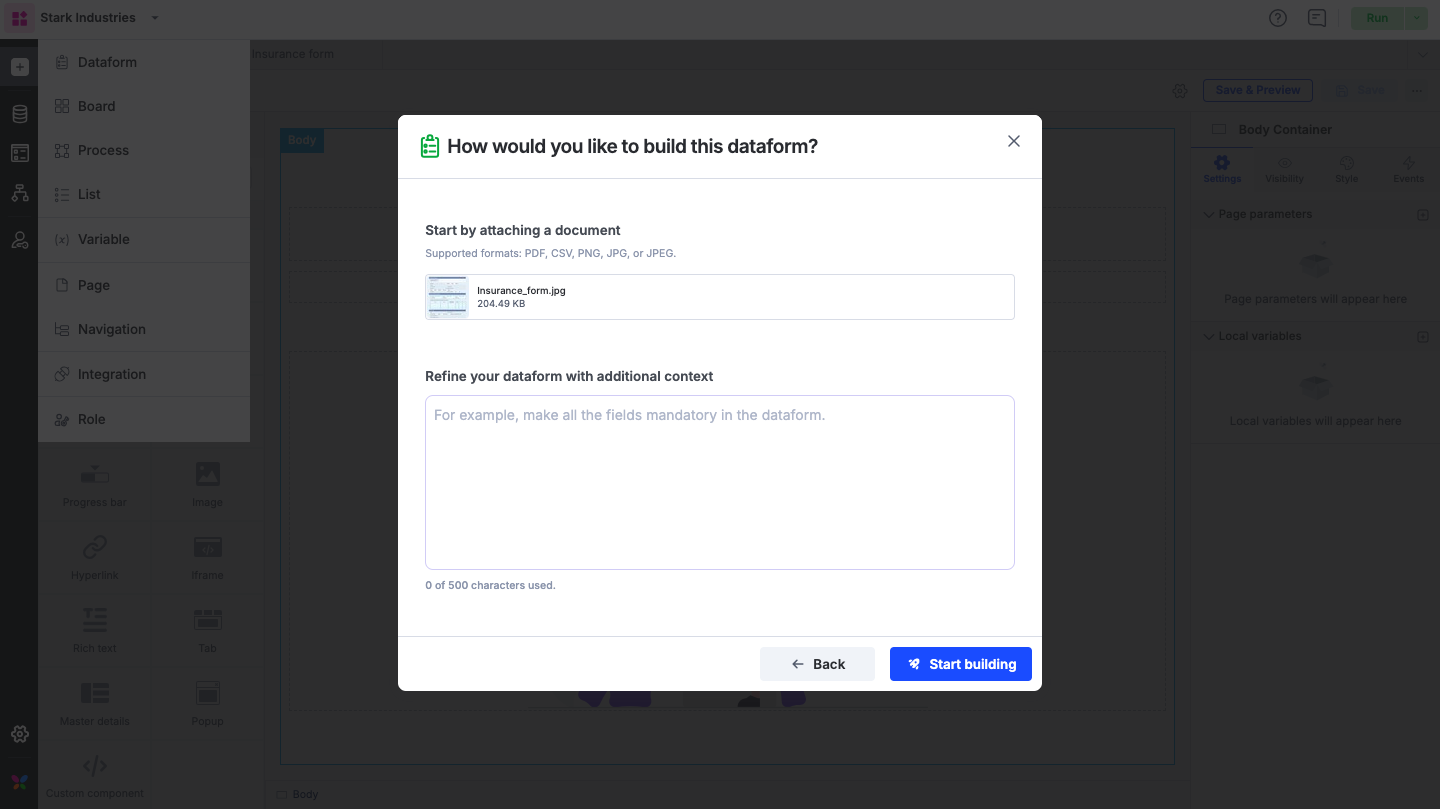1440x809 pixels.
Task: Switch to the Visibility tab
Action: (x=1284, y=169)
